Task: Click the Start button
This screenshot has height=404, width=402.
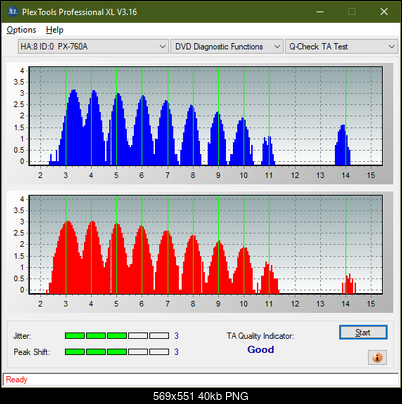Action: [x=363, y=332]
